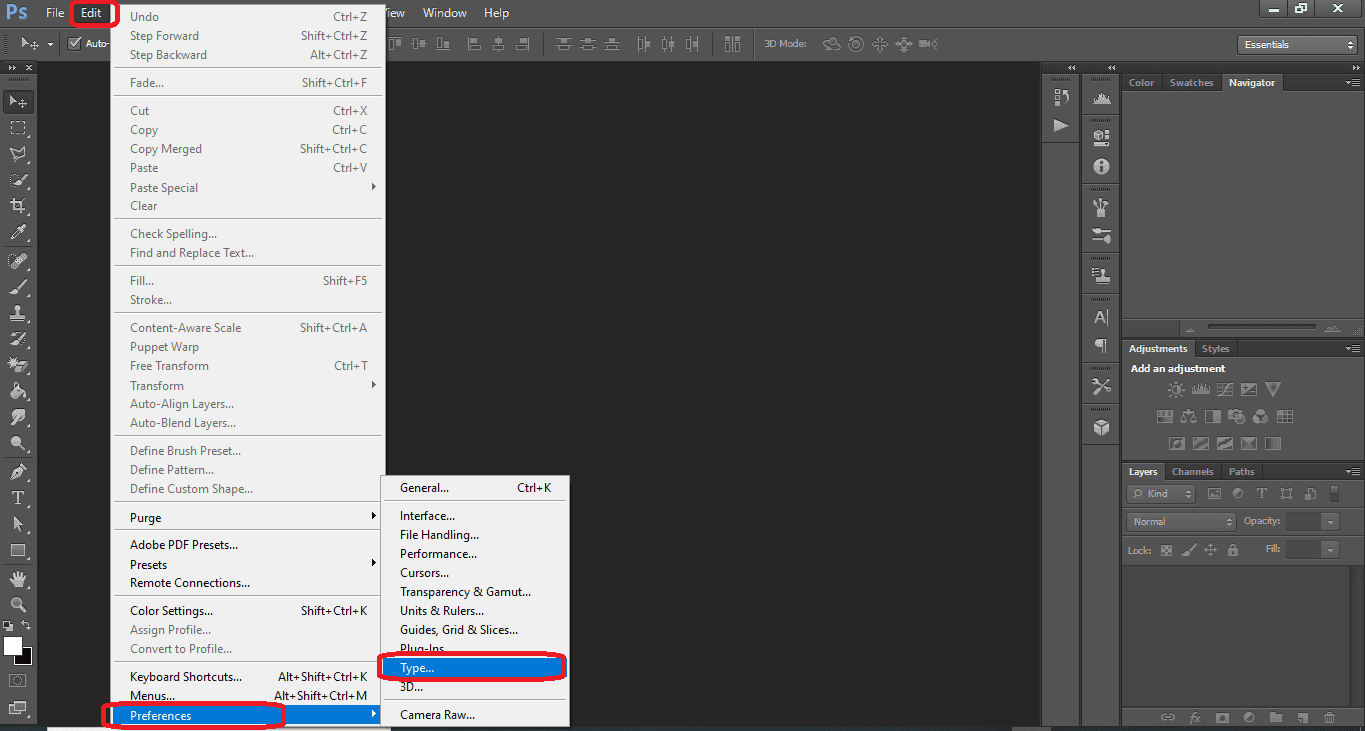
Task: Click the foreground color swatch
Action: pyautogui.click(x=13, y=646)
